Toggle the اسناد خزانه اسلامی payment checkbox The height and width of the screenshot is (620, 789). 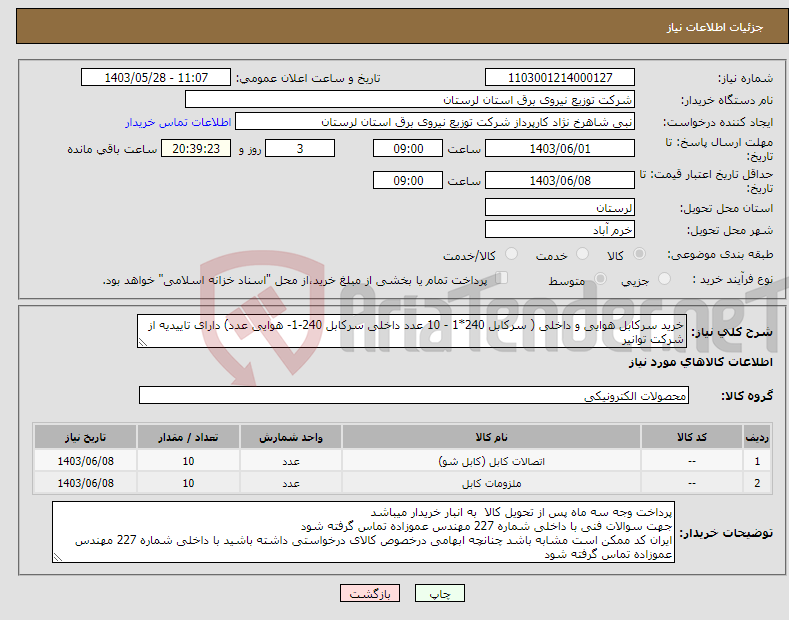(502, 278)
